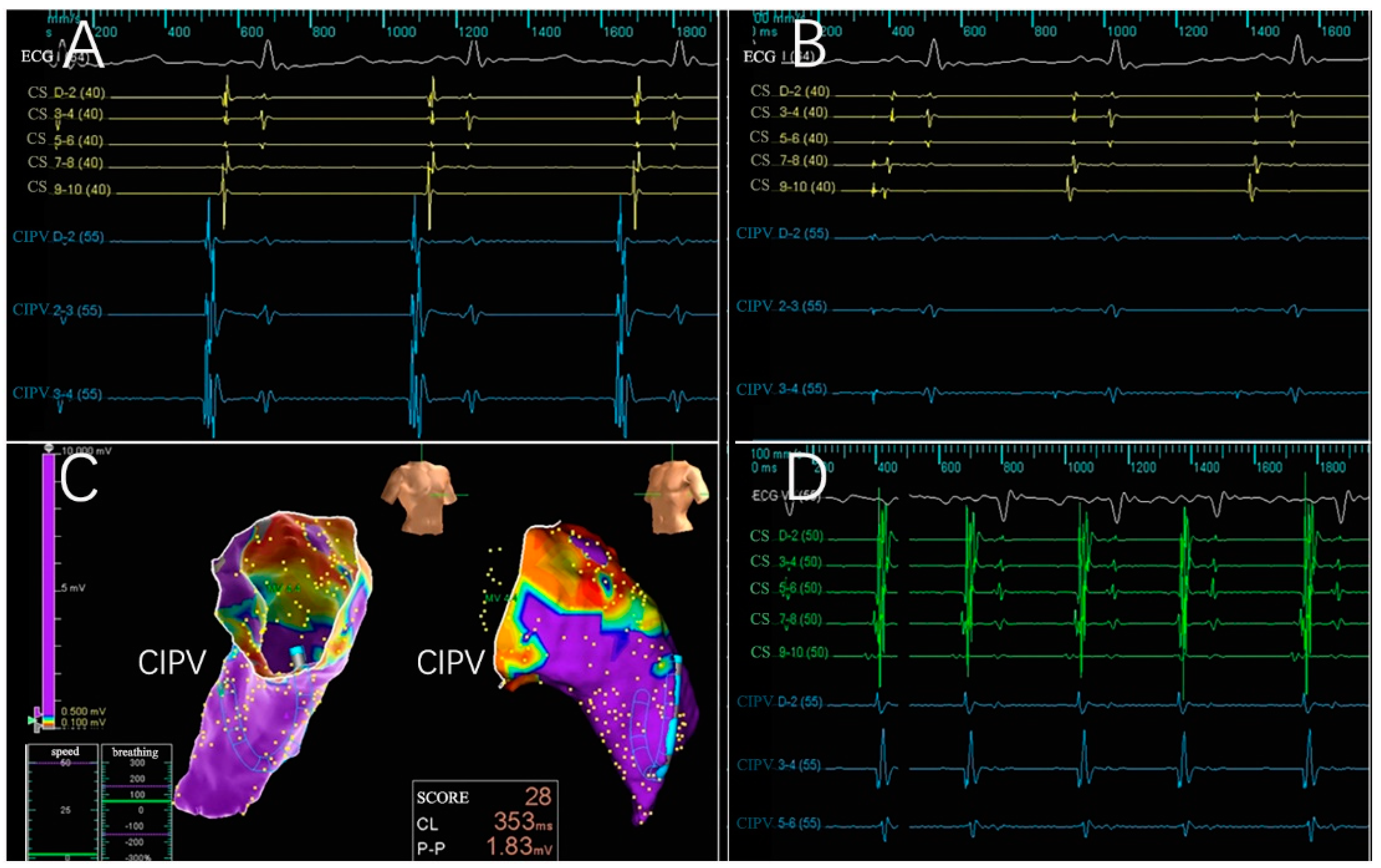This screenshot has height=868, width=1381.
Task: Select CS 9-10 channel label in panel B
Action: [792, 186]
